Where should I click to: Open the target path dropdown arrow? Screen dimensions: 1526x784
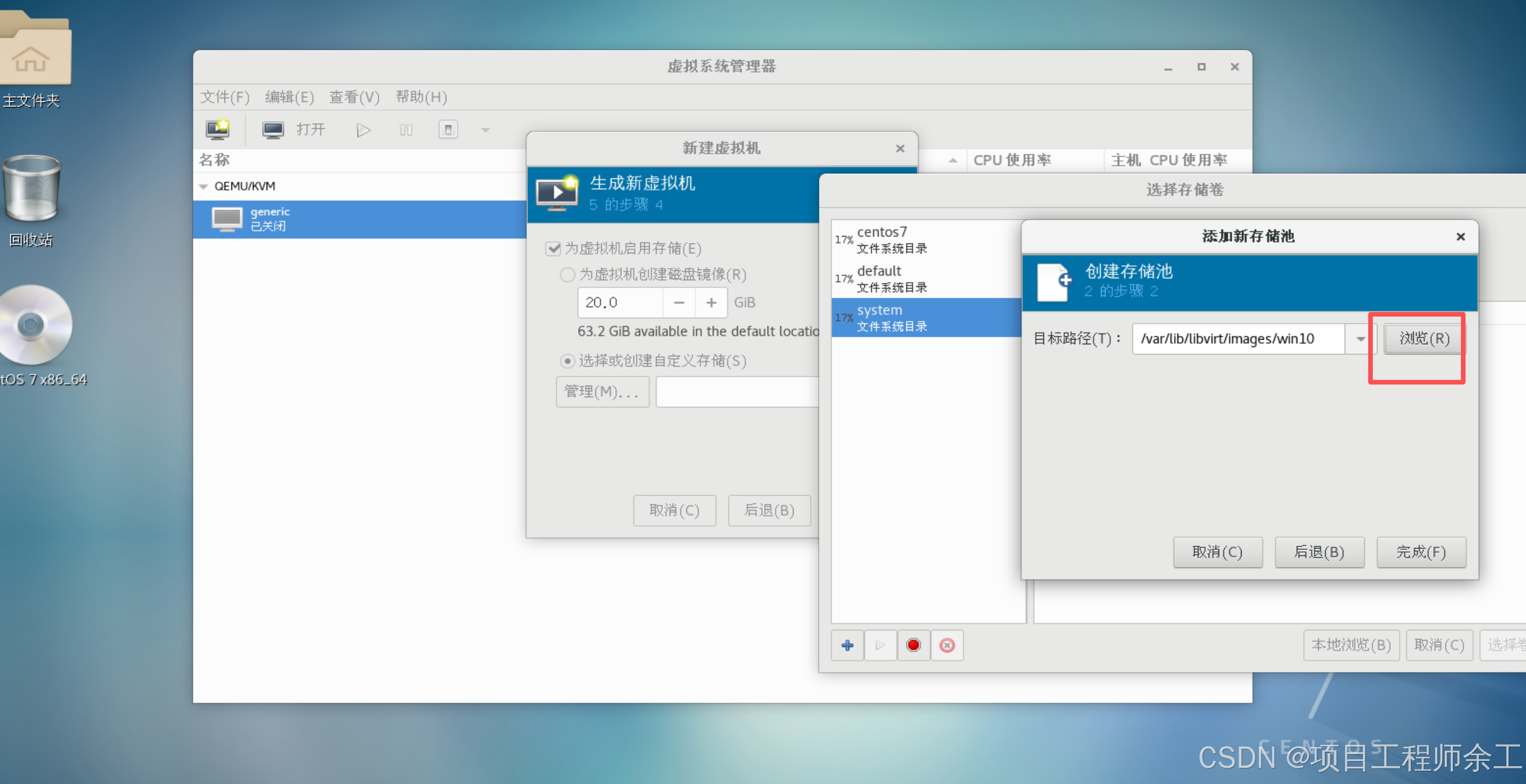click(1360, 338)
